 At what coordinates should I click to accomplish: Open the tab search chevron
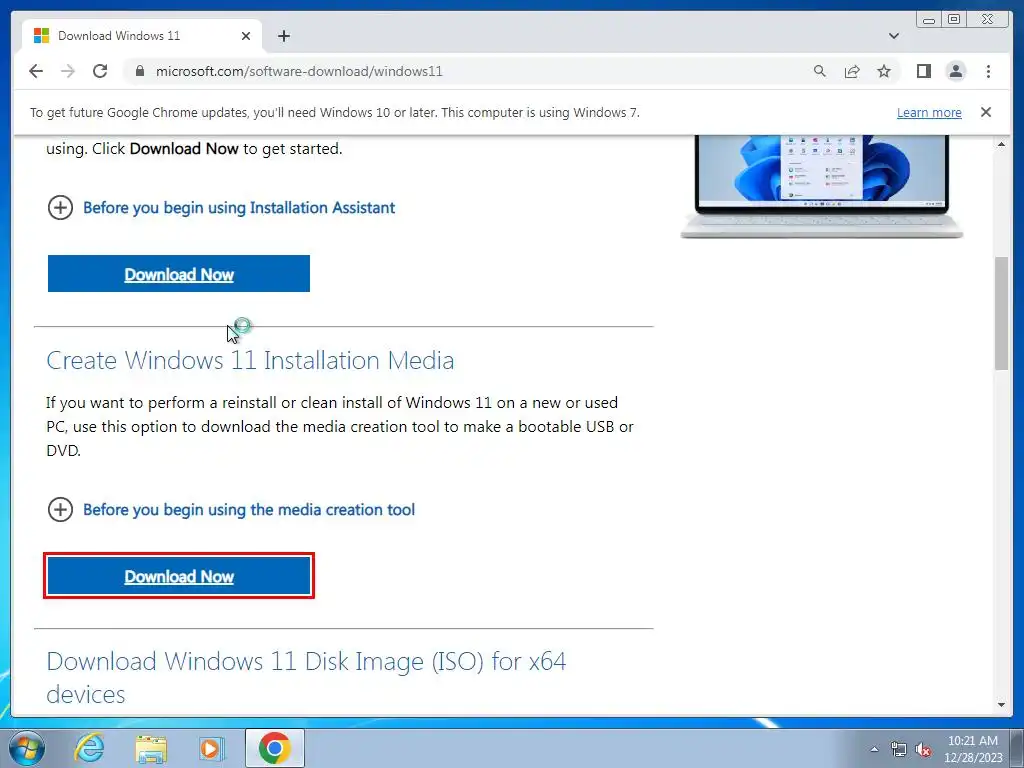point(894,36)
